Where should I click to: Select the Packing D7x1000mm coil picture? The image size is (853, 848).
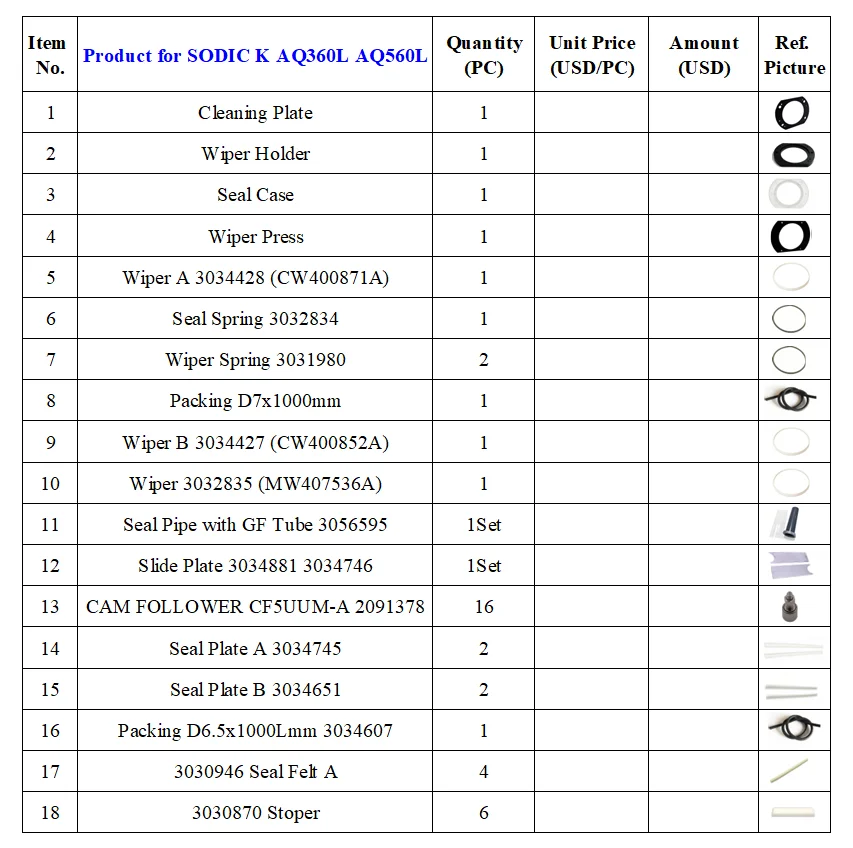click(790, 399)
